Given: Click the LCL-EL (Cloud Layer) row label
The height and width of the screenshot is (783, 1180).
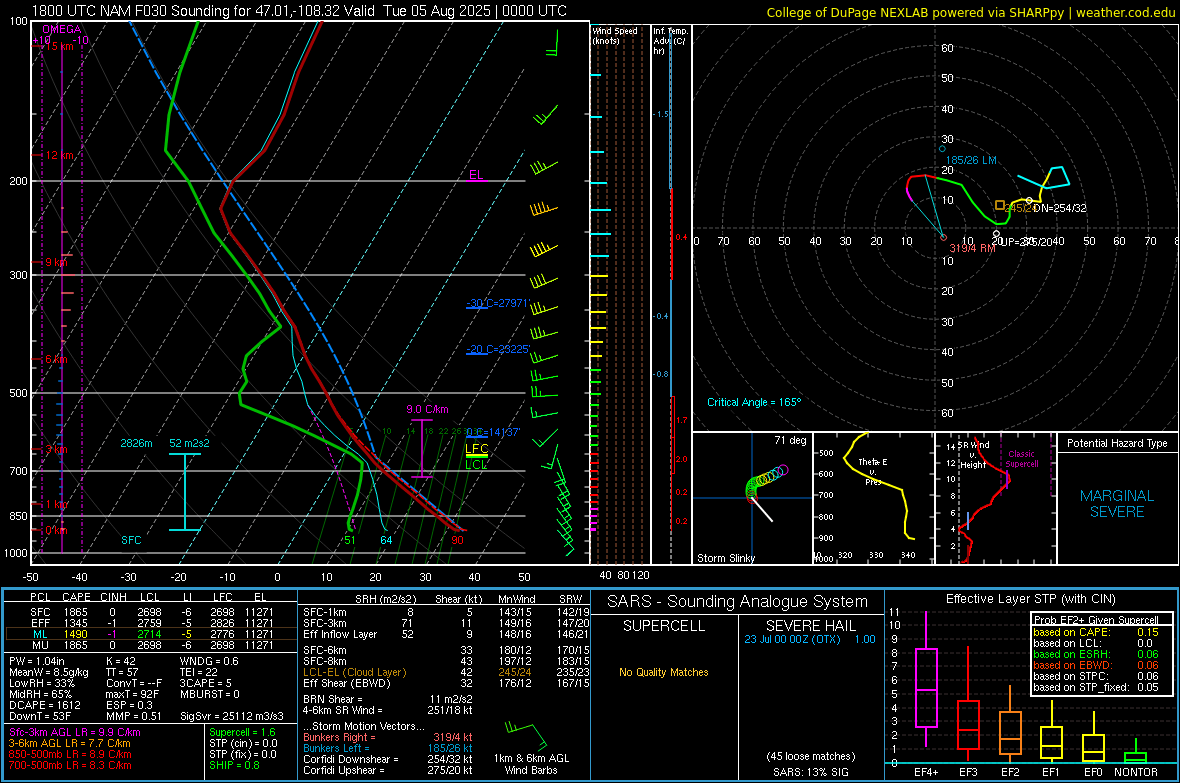Looking at the screenshot, I should [354, 672].
